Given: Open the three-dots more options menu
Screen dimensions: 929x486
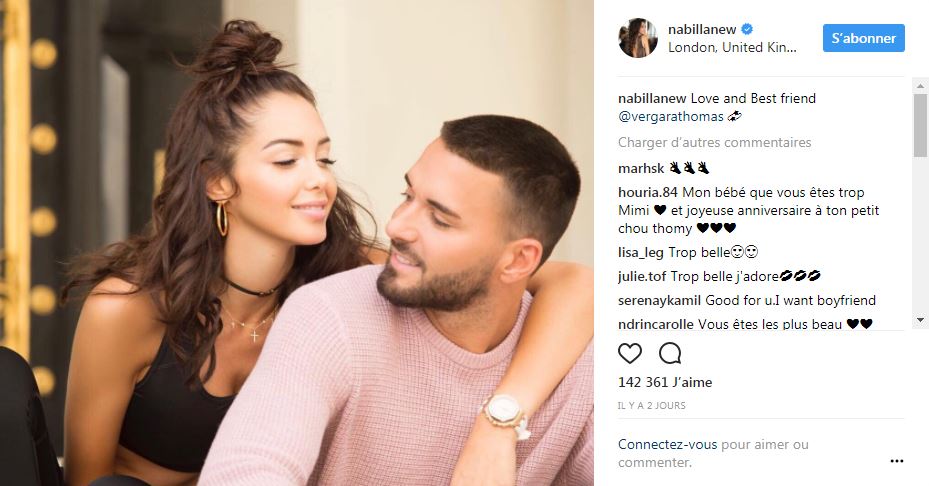Looking at the screenshot, I should pyautogui.click(x=896, y=461).
